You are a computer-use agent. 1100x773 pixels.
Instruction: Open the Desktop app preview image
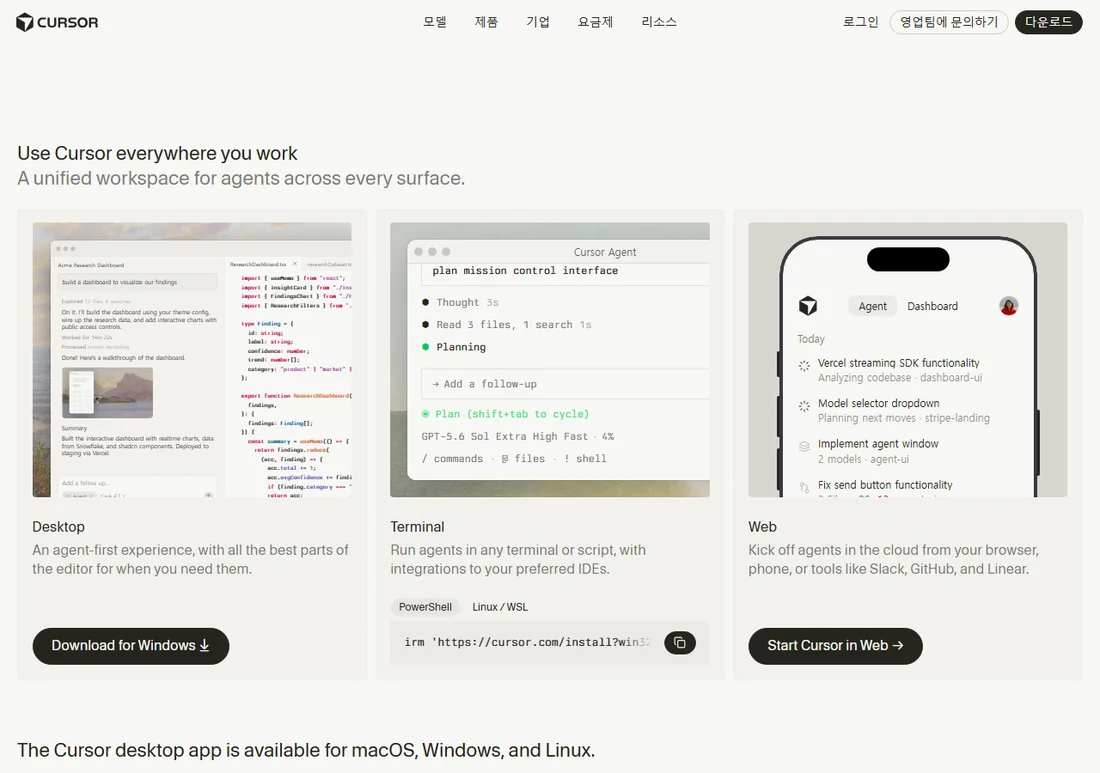point(192,360)
